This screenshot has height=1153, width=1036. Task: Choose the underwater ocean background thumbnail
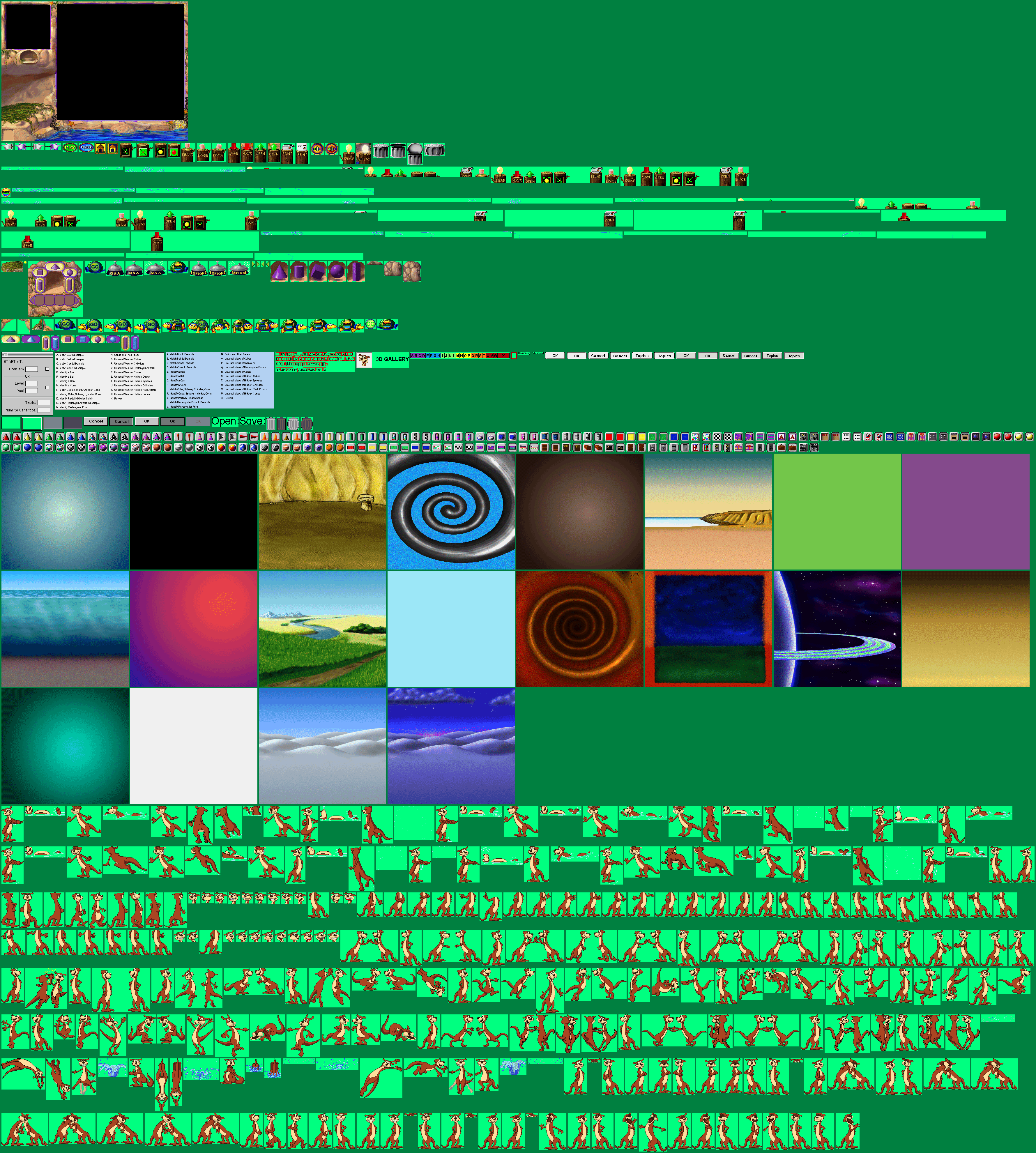tap(65, 629)
